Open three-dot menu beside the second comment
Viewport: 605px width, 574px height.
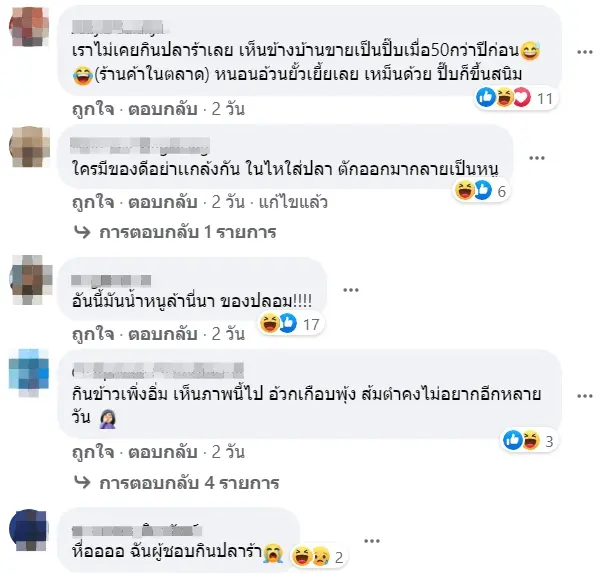click(537, 158)
